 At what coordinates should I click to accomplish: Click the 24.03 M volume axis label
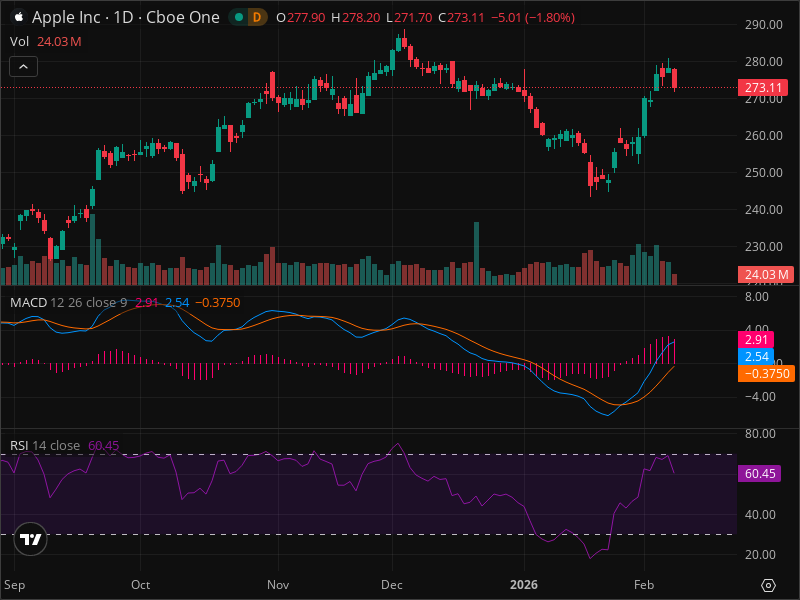point(766,274)
